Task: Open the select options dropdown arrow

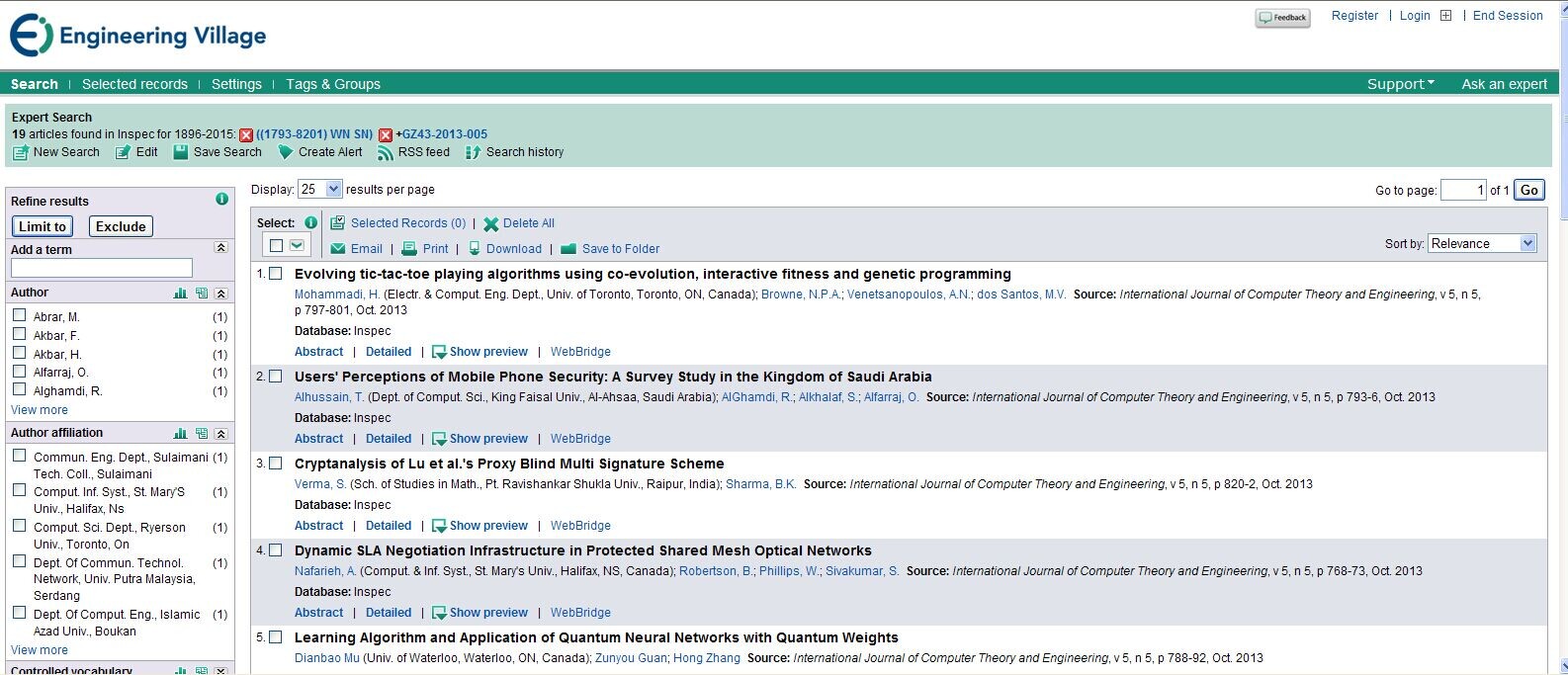Action: click(x=297, y=245)
